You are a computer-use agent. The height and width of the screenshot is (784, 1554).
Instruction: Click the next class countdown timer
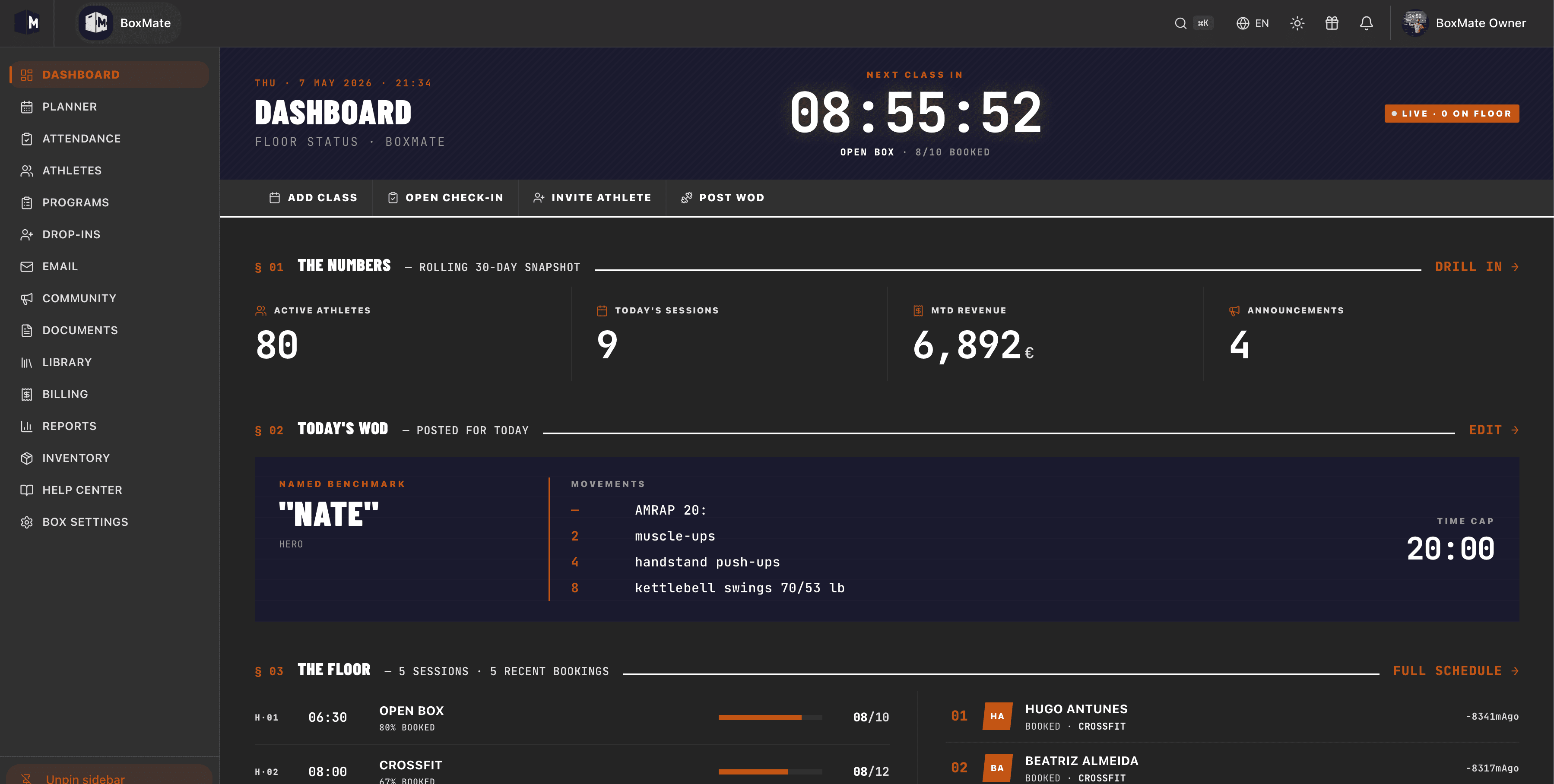(915, 113)
